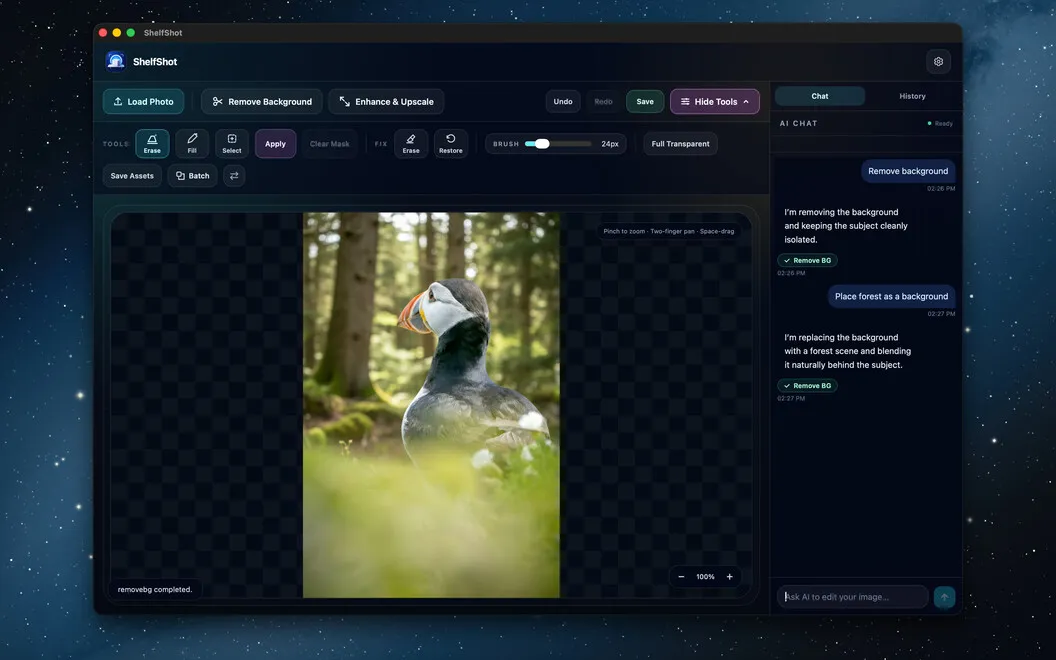Click the Full Transparent button

680,143
